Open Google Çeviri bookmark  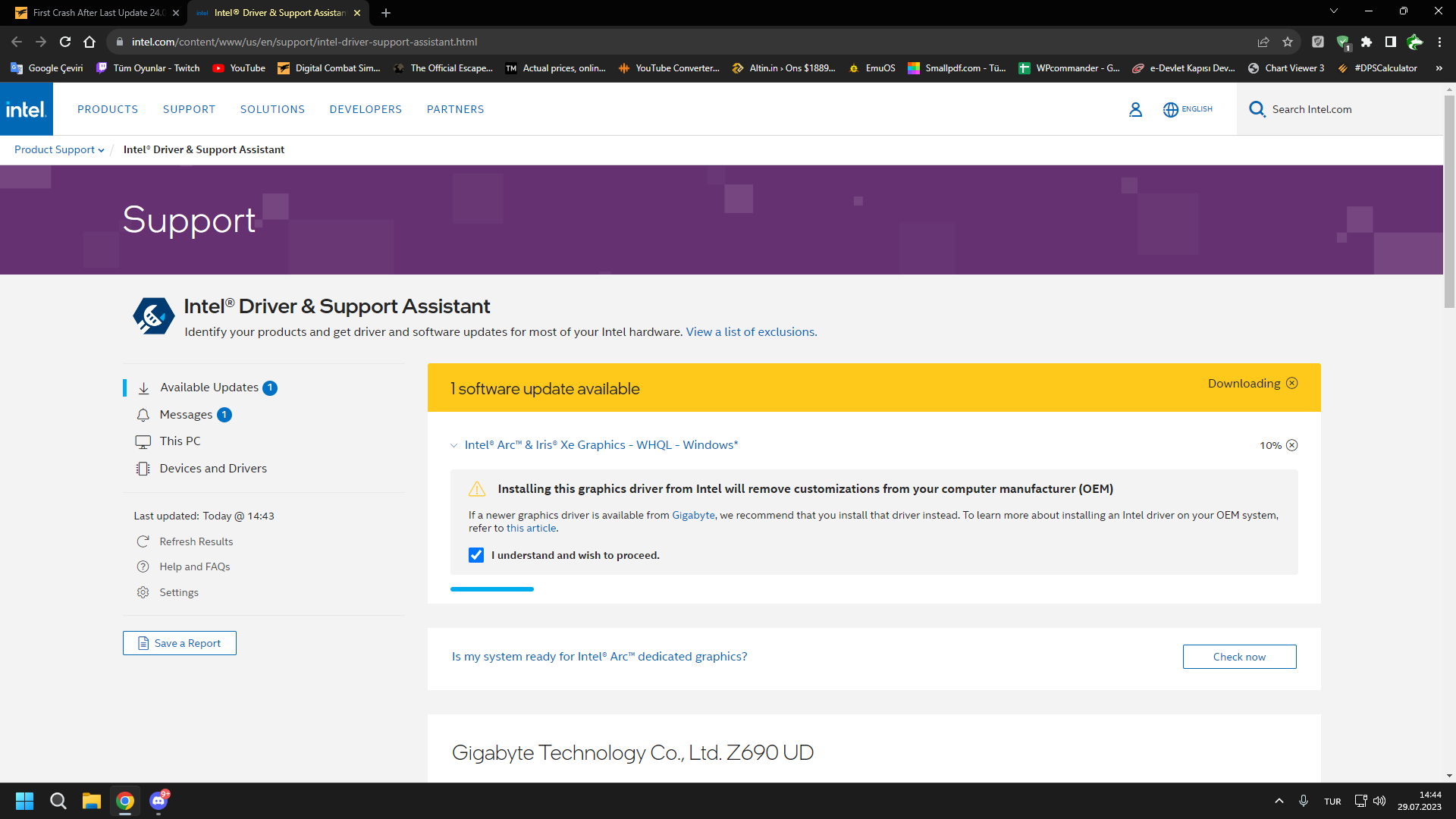coord(47,68)
